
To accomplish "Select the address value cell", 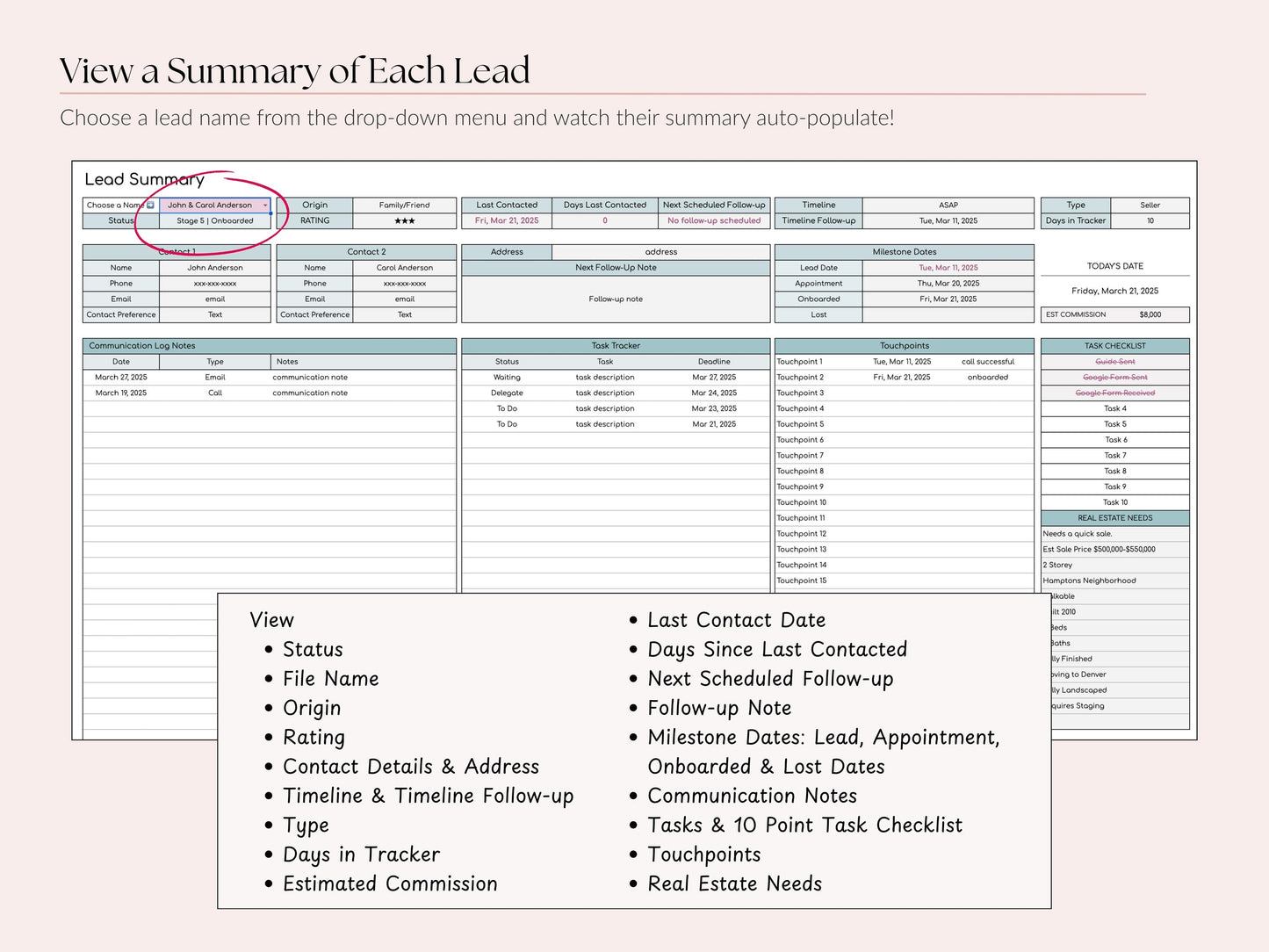I will 661,252.
